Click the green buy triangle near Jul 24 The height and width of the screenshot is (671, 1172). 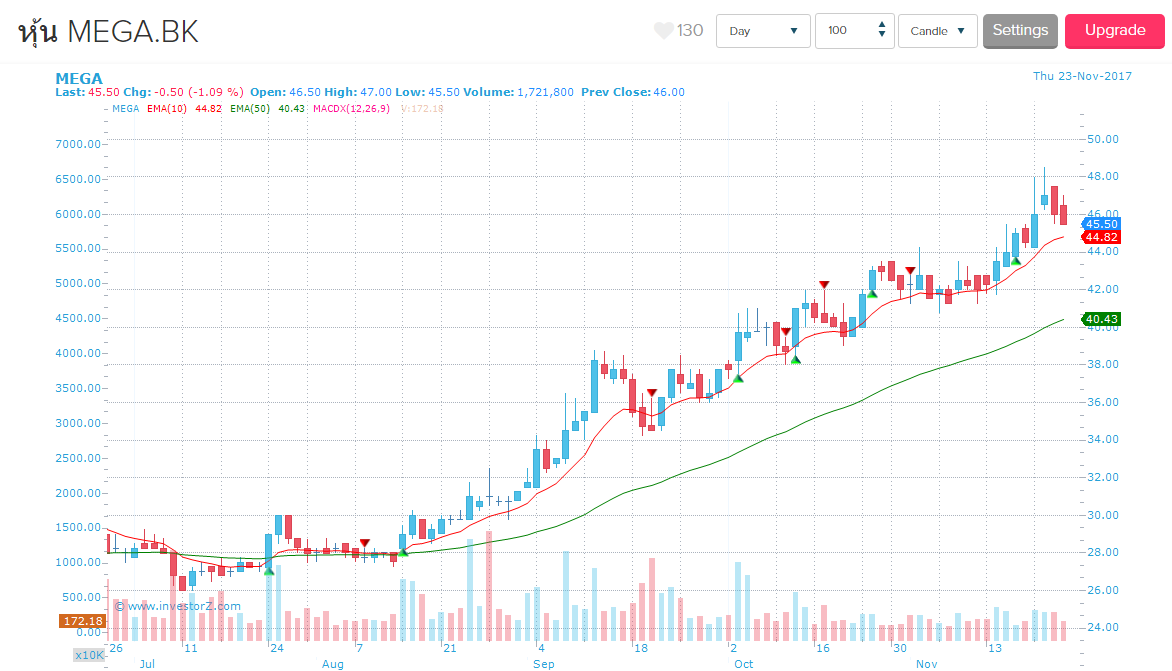tap(269, 571)
